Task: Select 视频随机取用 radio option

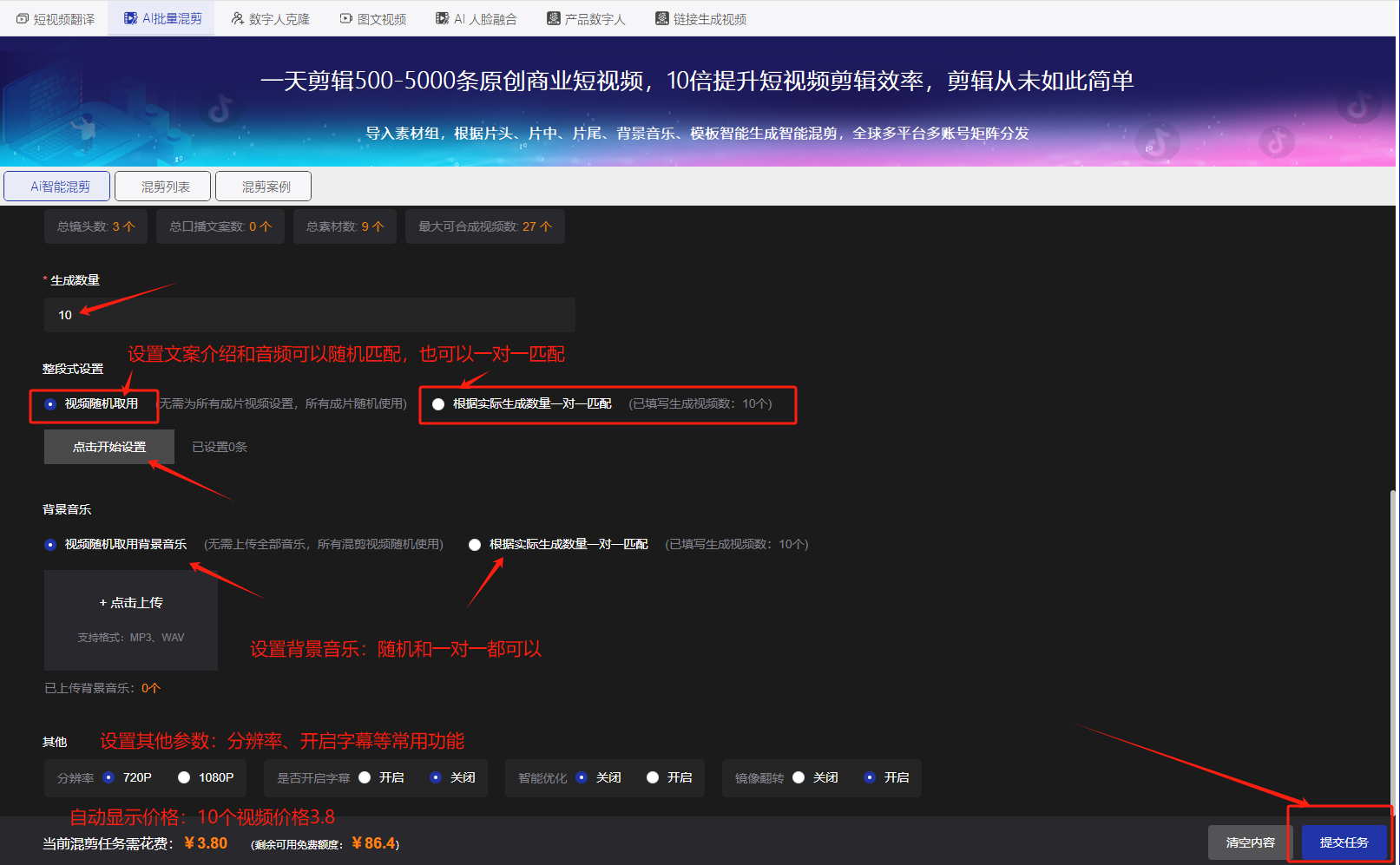Action: tap(49, 404)
